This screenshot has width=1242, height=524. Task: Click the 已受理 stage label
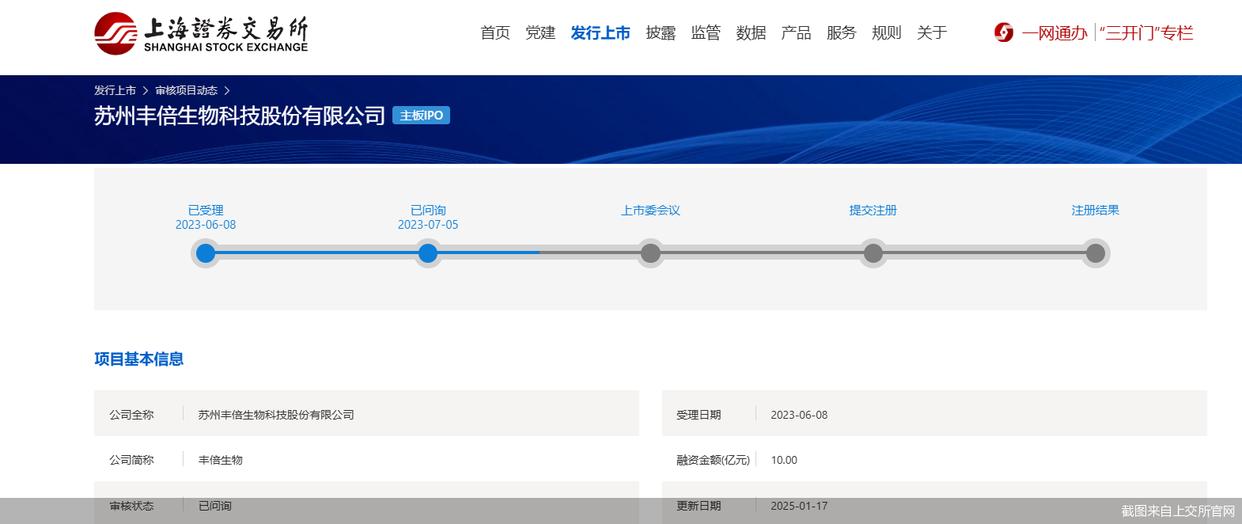(x=206, y=210)
